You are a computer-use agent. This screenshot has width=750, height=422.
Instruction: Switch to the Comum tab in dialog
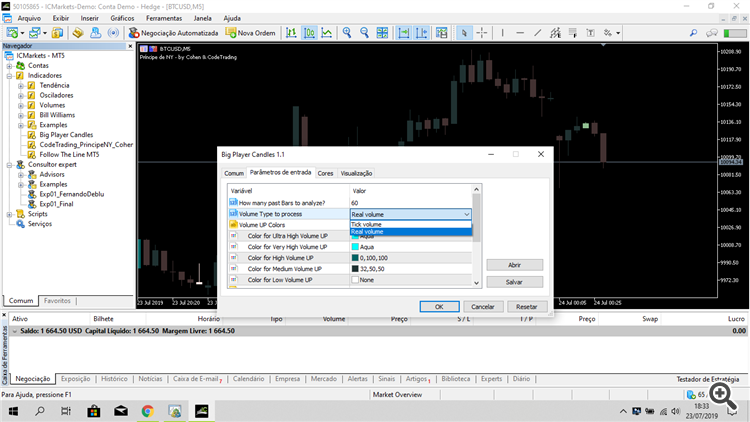click(234, 173)
